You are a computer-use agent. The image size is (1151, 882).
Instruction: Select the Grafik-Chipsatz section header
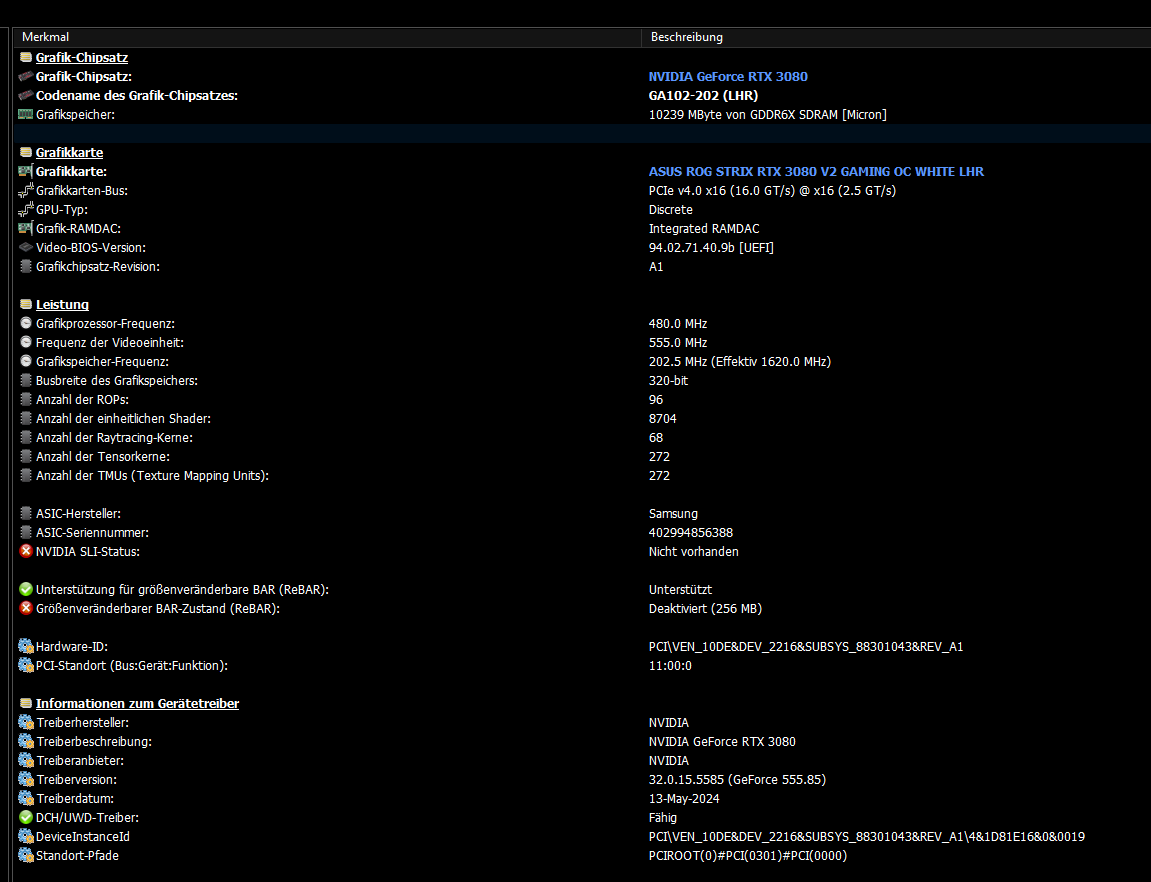tap(81, 57)
